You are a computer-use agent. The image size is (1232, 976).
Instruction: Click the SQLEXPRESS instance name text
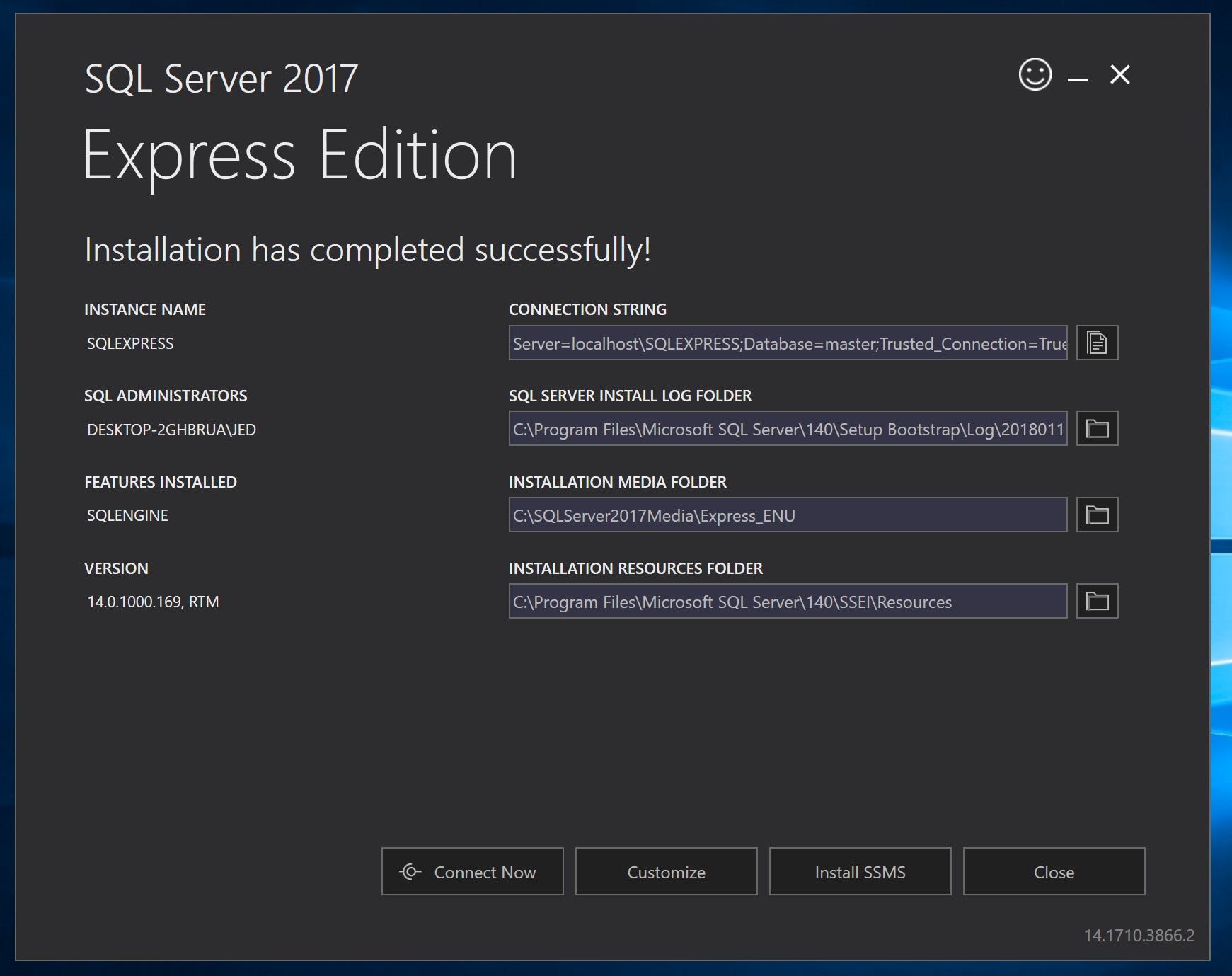pyautogui.click(x=130, y=343)
